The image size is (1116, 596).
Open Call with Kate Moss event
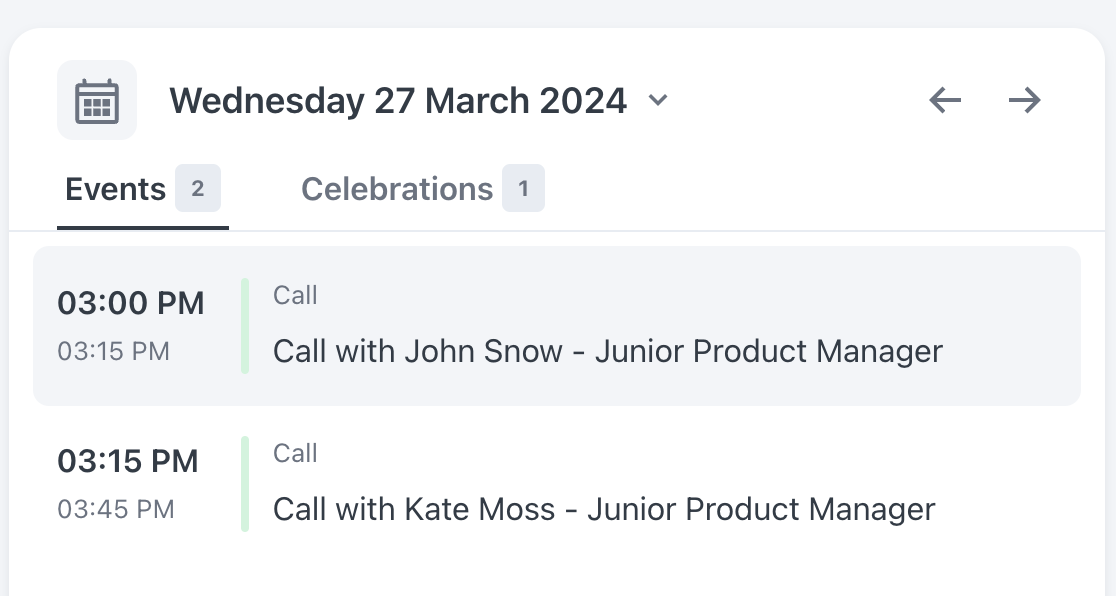pos(604,509)
